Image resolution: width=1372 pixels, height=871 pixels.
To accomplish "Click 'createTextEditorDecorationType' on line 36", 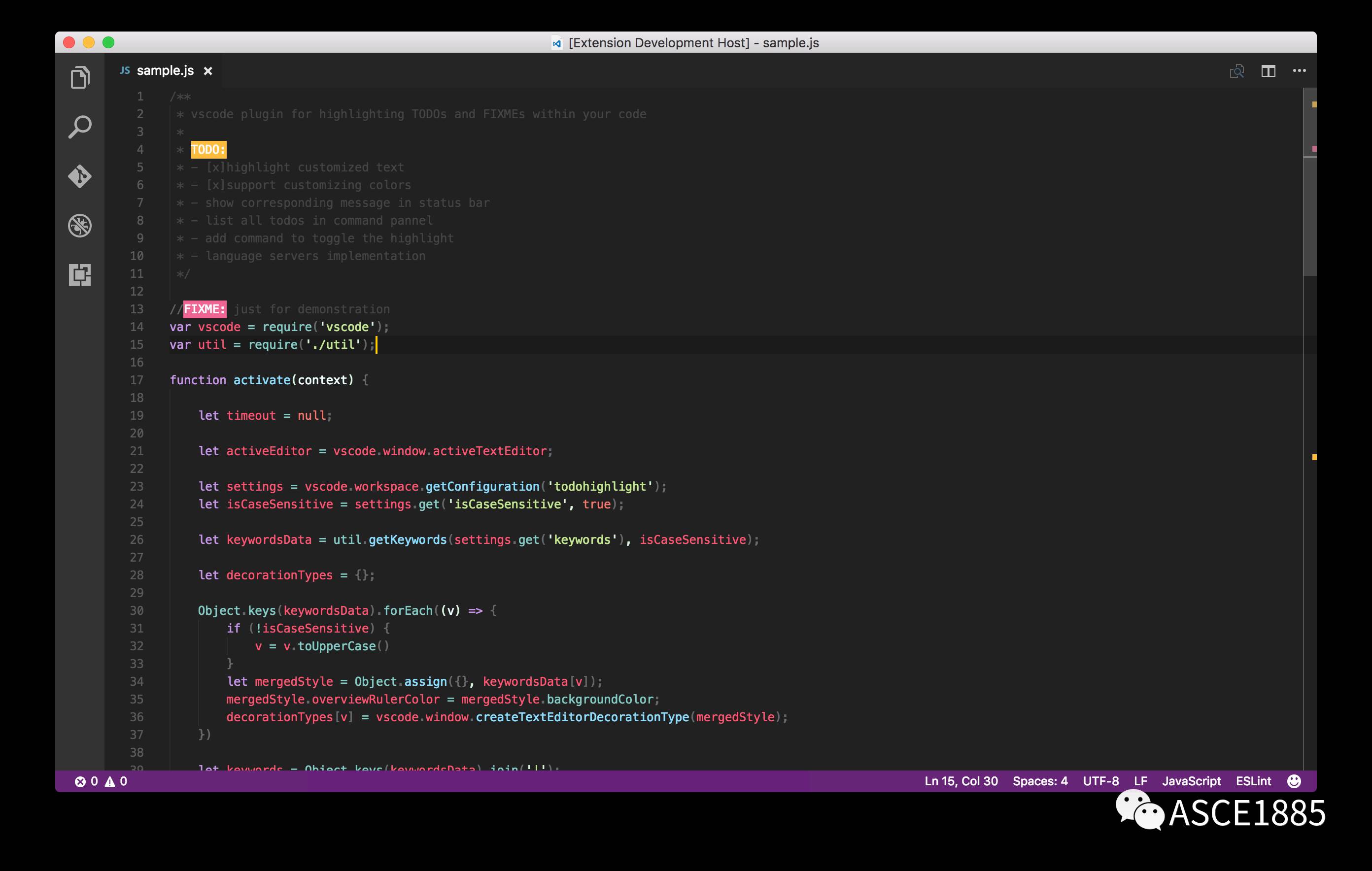I will coord(583,717).
